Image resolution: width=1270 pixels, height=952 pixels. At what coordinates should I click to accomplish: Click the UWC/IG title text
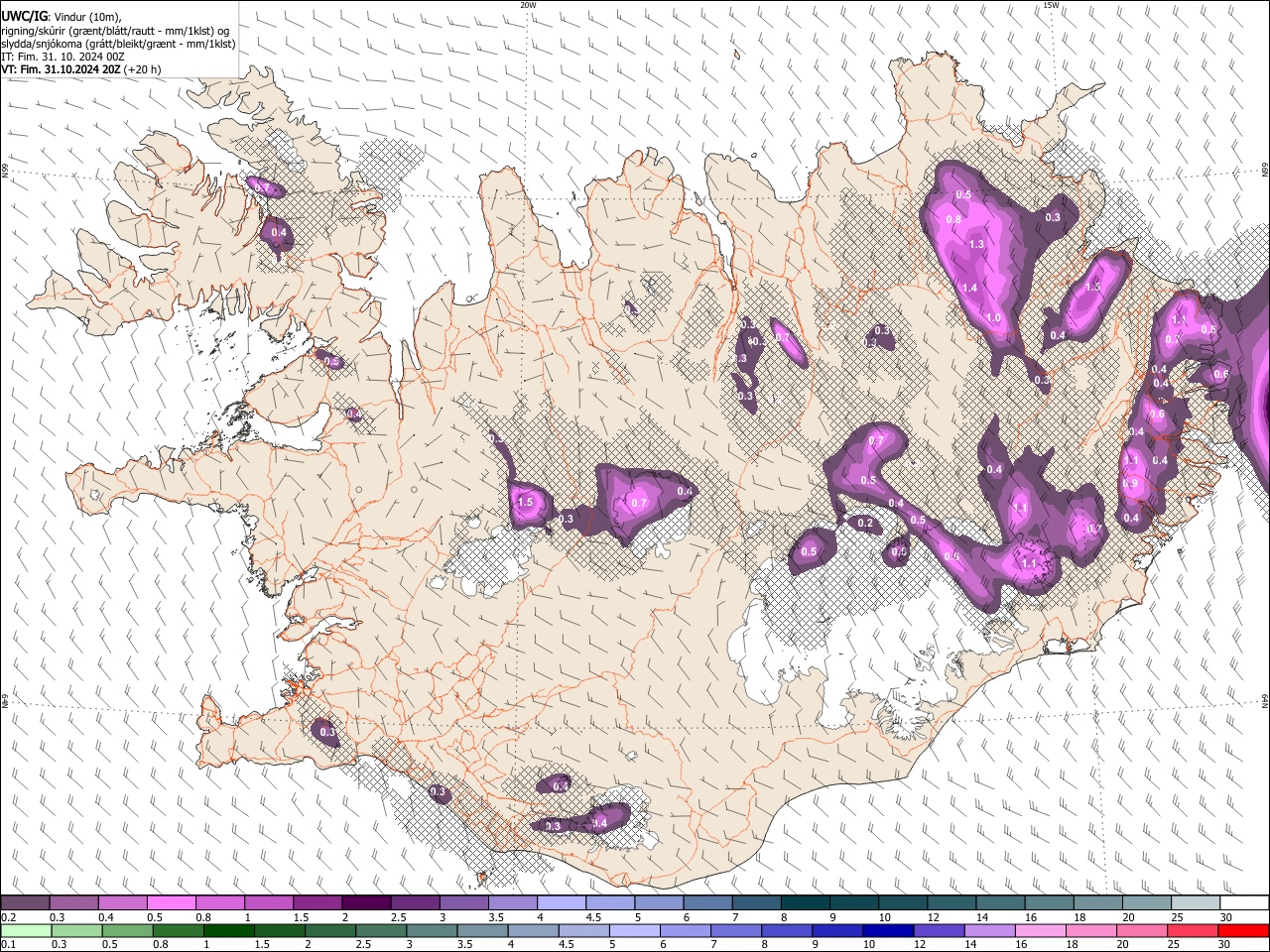tap(25, 17)
